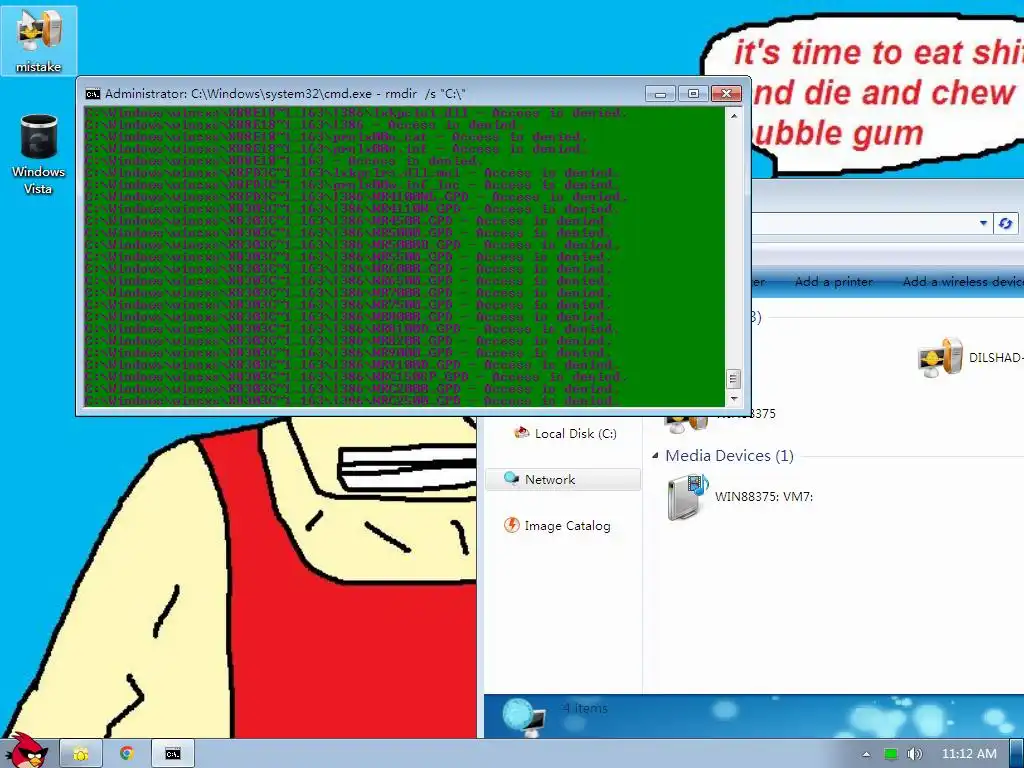Show hidden tray icons arrow
Viewport: 1024px width, 768px height.
click(866, 754)
